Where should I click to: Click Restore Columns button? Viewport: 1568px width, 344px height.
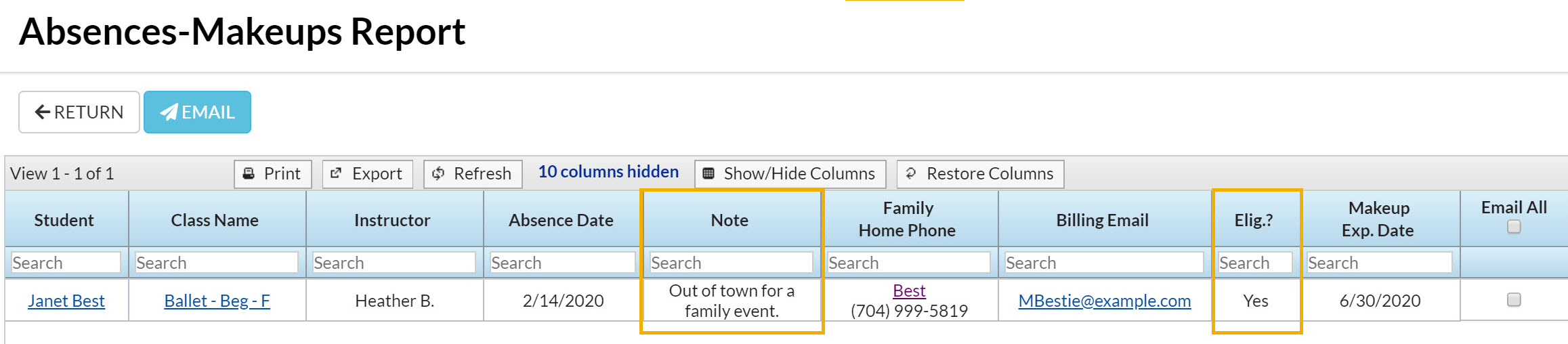pos(979,174)
